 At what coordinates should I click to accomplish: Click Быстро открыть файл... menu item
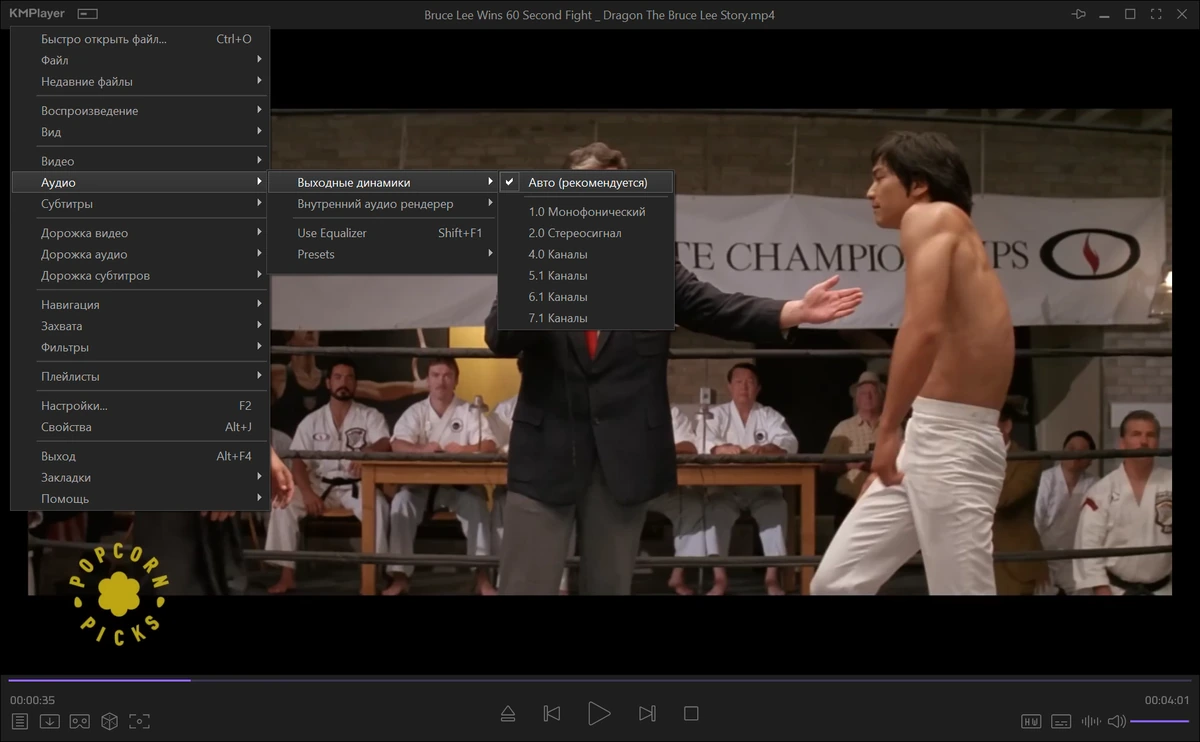click(x=140, y=39)
